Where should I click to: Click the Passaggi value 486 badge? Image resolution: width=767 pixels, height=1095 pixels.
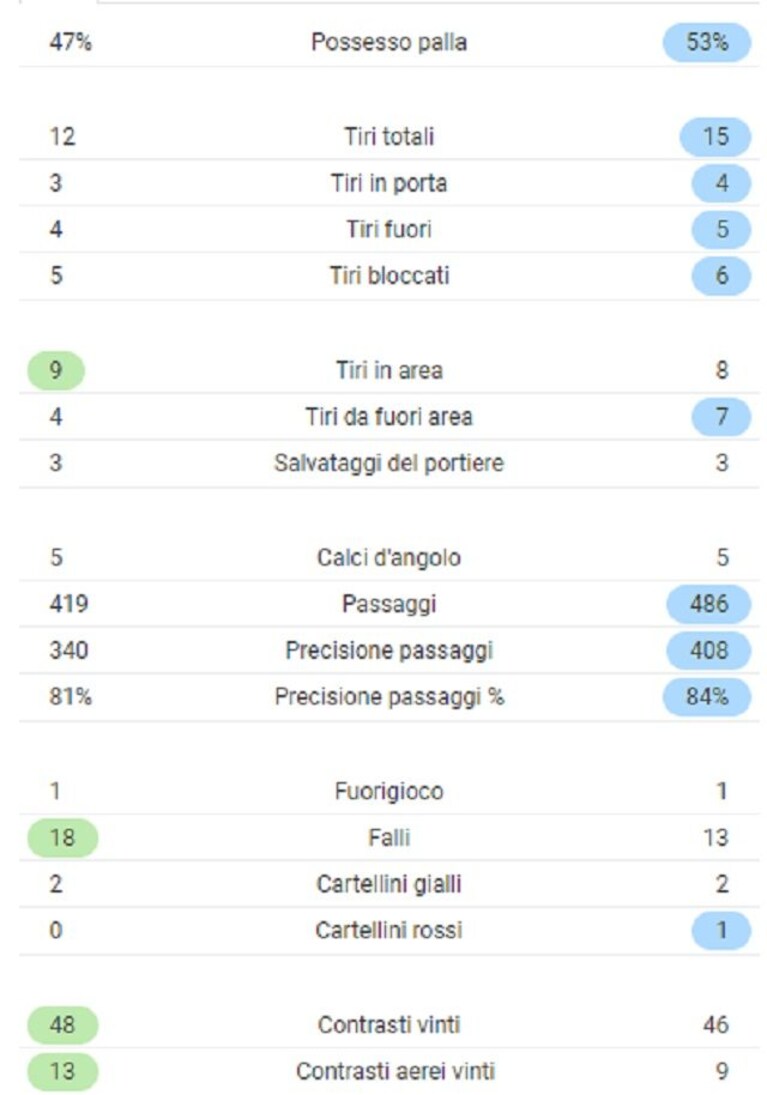708,604
